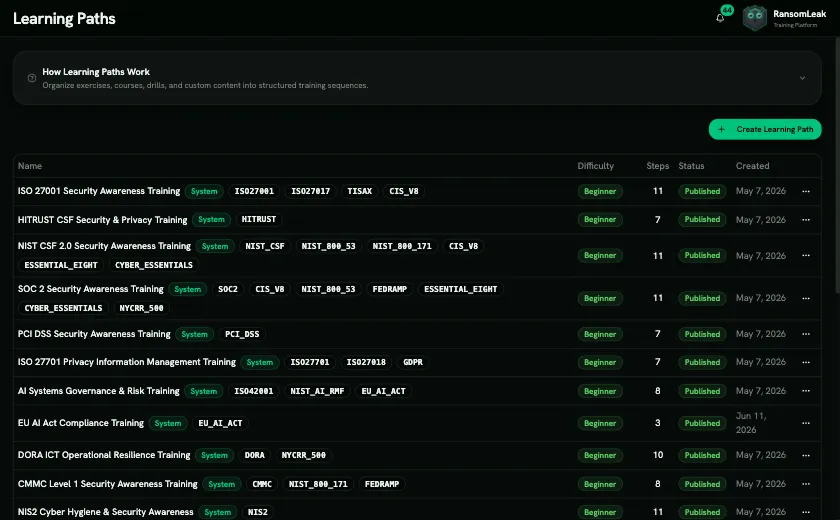Click the ISO27017 framework tag
The height and width of the screenshot is (520, 840).
(x=311, y=191)
